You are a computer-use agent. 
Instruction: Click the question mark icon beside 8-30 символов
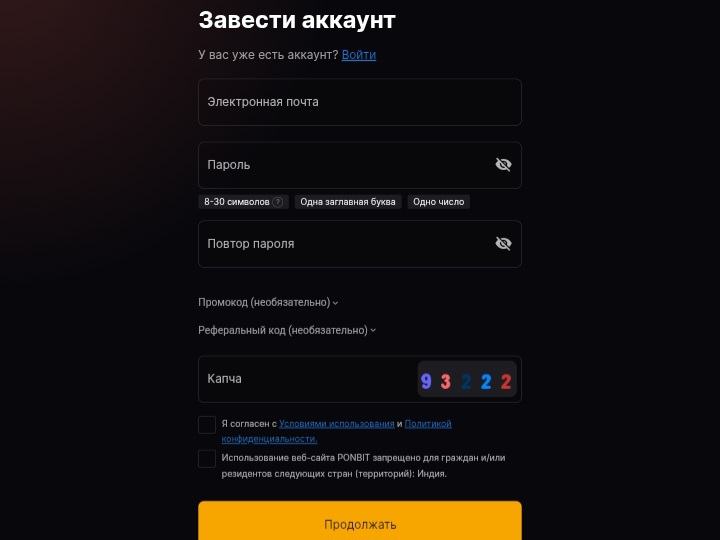[277, 202]
